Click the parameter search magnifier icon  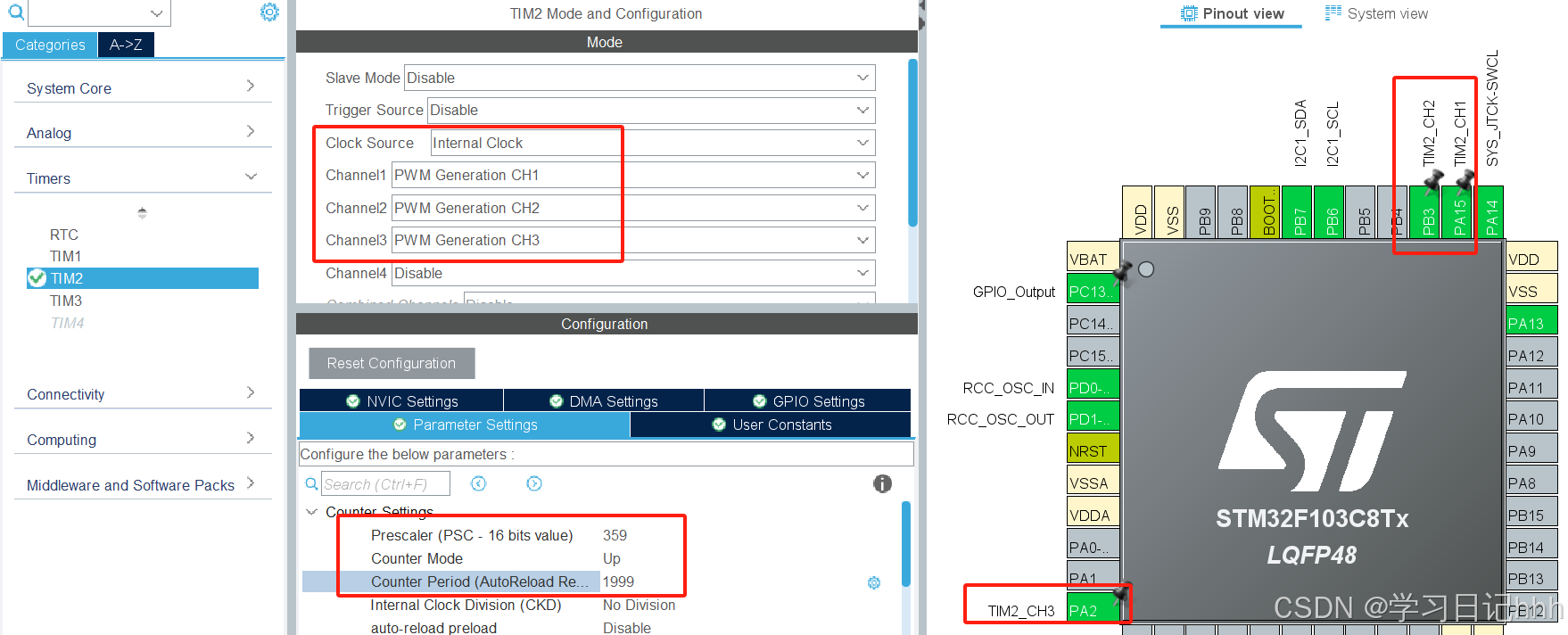tap(311, 483)
